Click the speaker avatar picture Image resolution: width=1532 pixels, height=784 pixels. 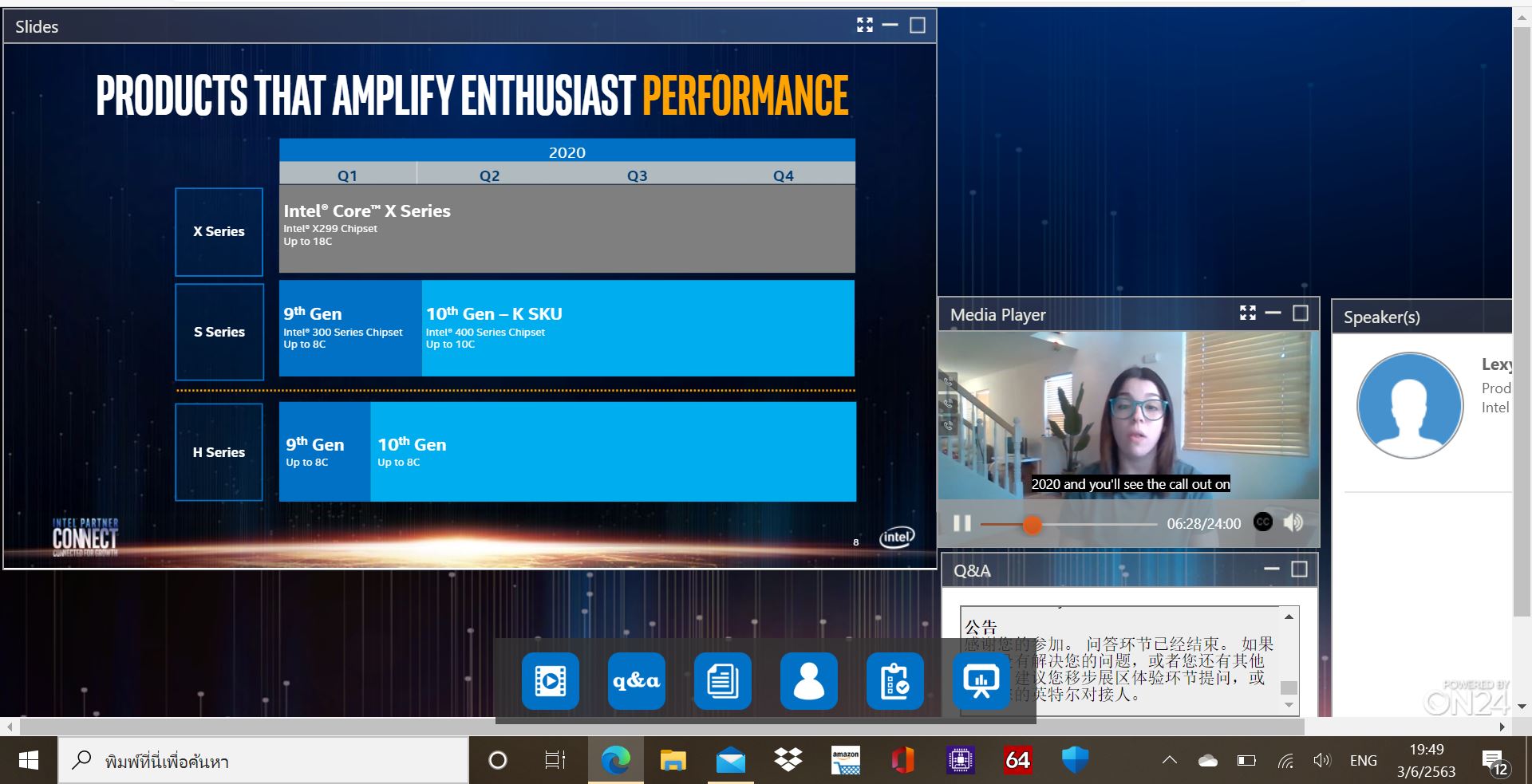tap(1410, 405)
